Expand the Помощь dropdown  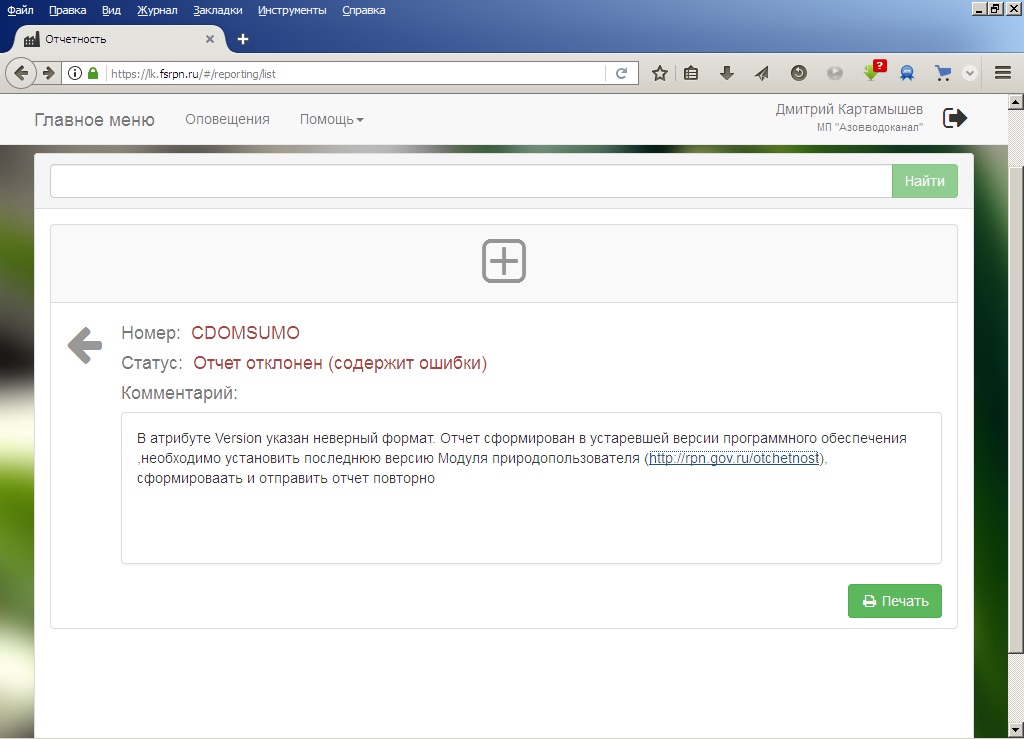pyautogui.click(x=331, y=120)
